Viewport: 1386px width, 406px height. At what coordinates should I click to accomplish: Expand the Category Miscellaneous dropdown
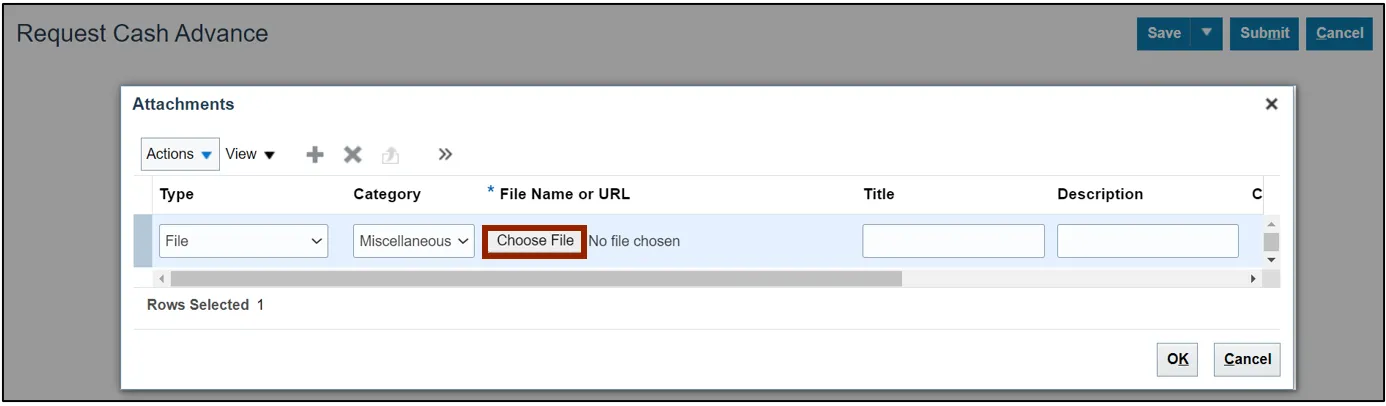pyautogui.click(x=414, y=241)
